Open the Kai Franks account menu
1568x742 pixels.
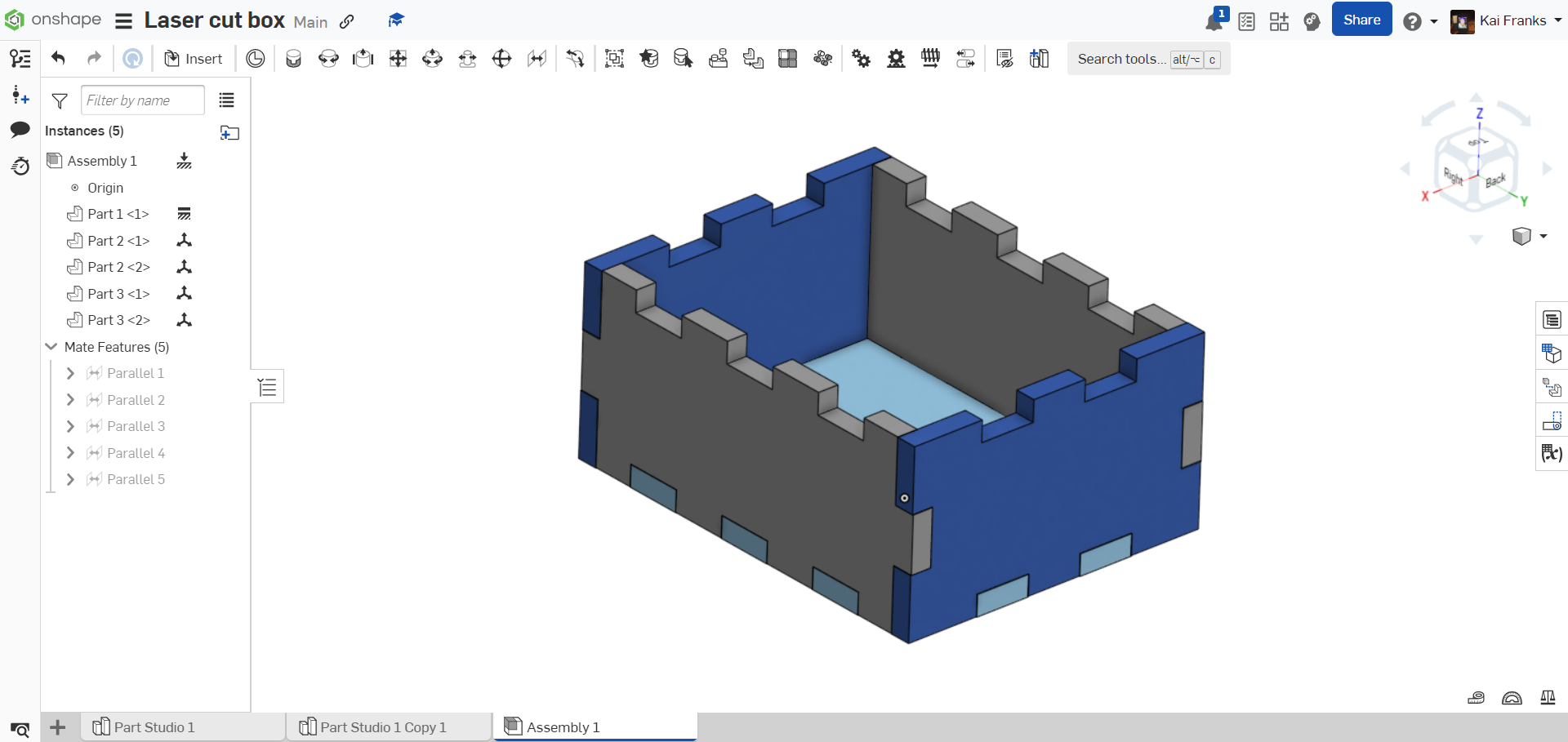1506,21
